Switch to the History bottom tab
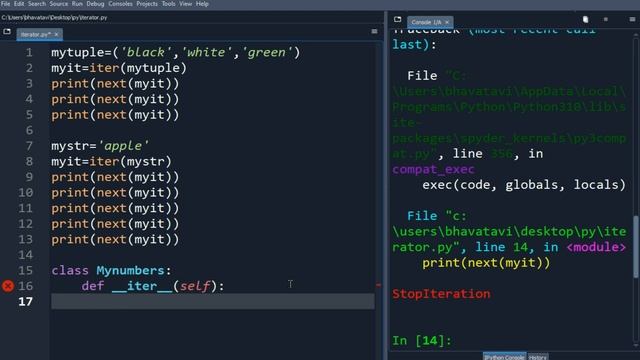640x360 pixels. point(538,357)
